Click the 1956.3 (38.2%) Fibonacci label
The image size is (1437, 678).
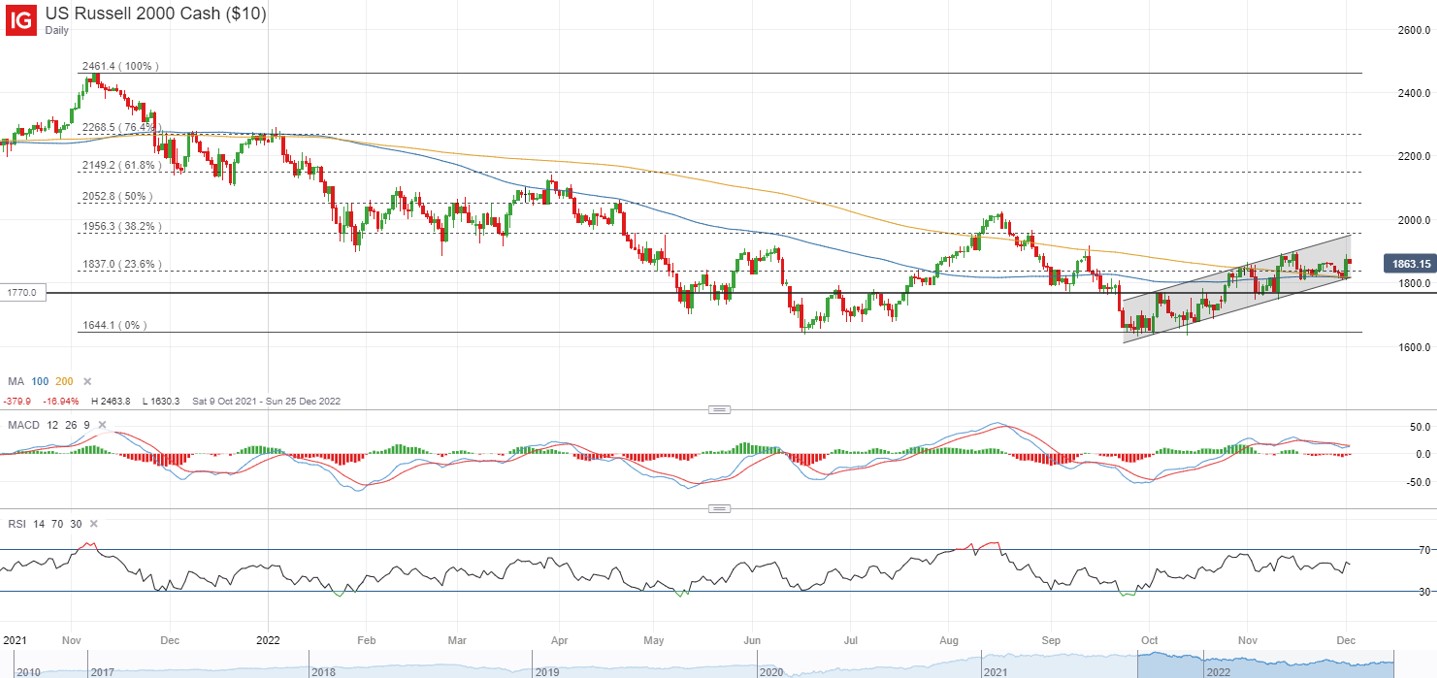click(x=120, y=226)
